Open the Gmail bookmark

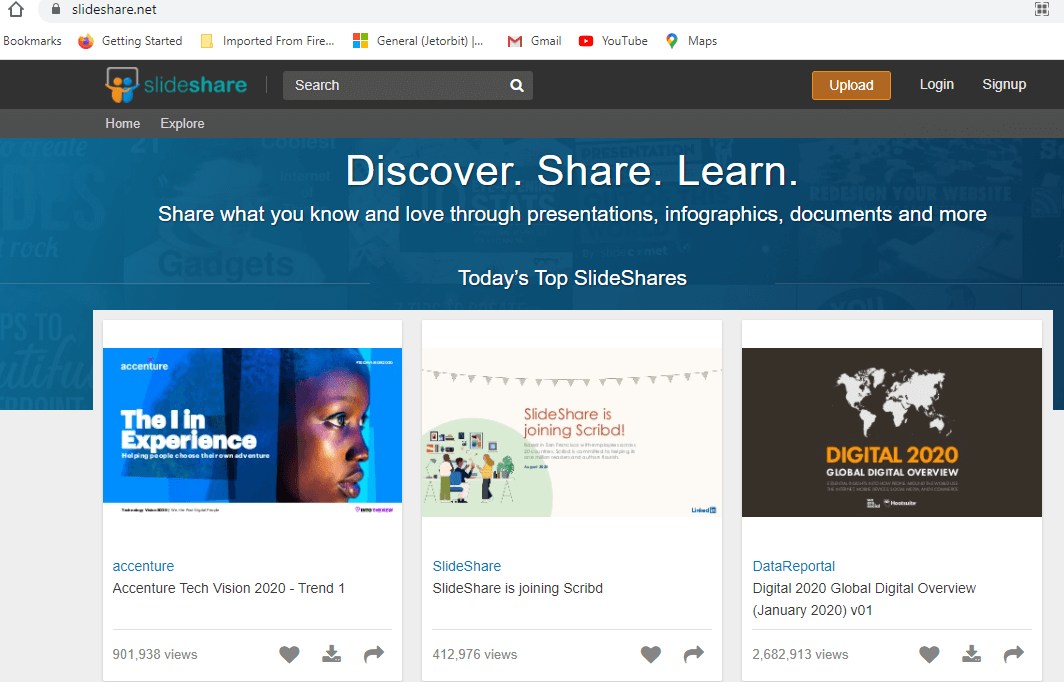(535, 41)
